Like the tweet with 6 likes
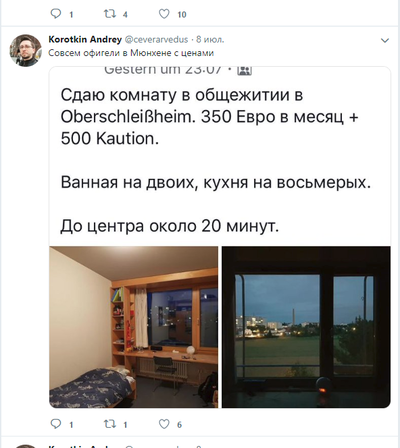Image resolution: width=400 pixels, height=448 pixels. (164, 424)
